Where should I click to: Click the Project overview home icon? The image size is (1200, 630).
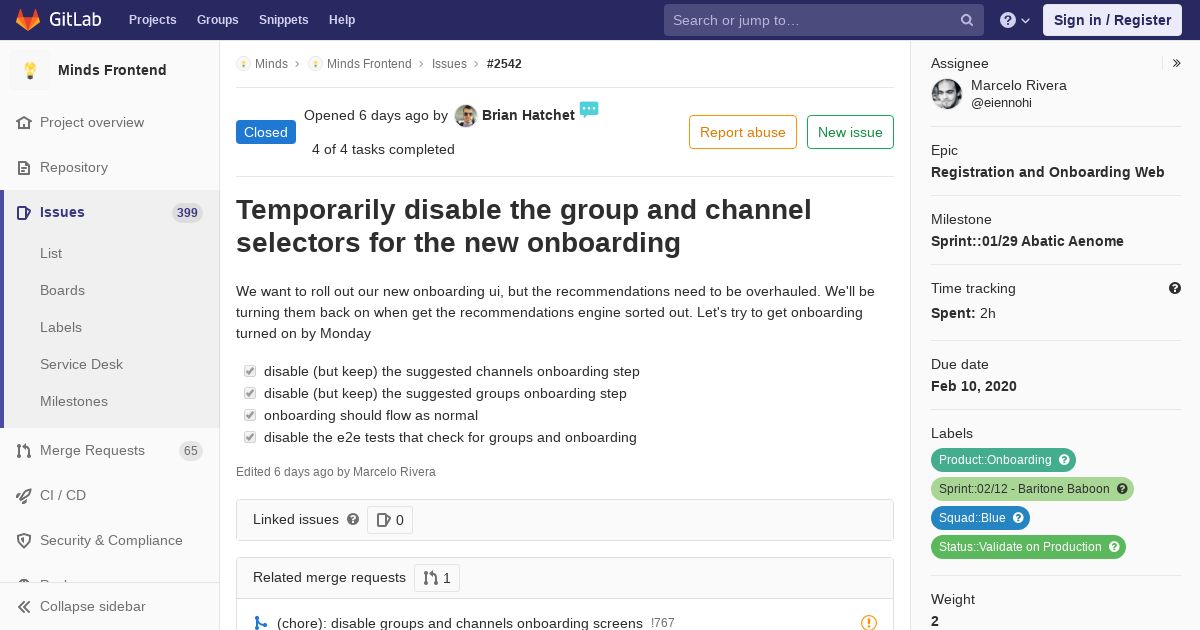(x=24, y=122)
